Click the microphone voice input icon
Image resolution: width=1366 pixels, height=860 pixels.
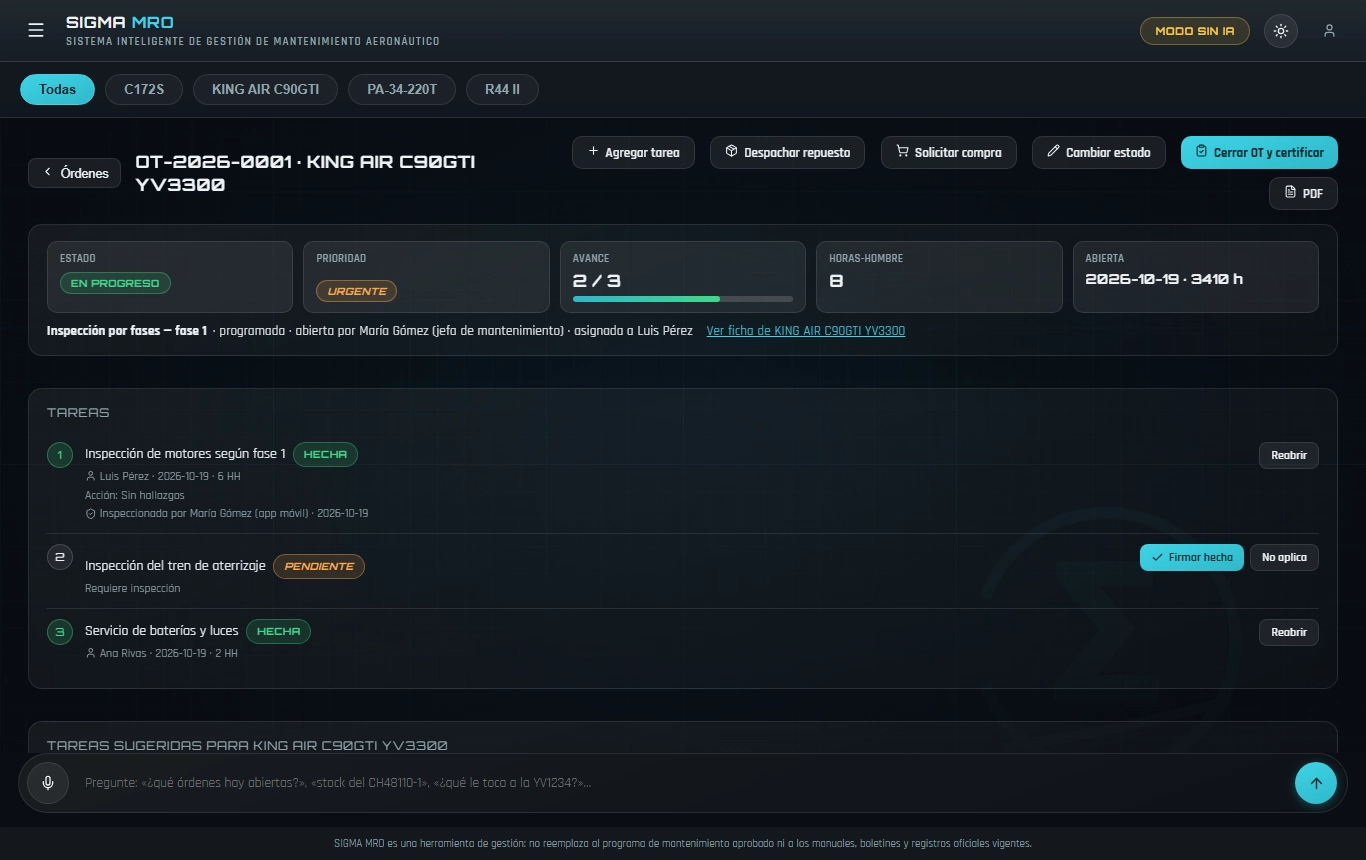[47, 783]
